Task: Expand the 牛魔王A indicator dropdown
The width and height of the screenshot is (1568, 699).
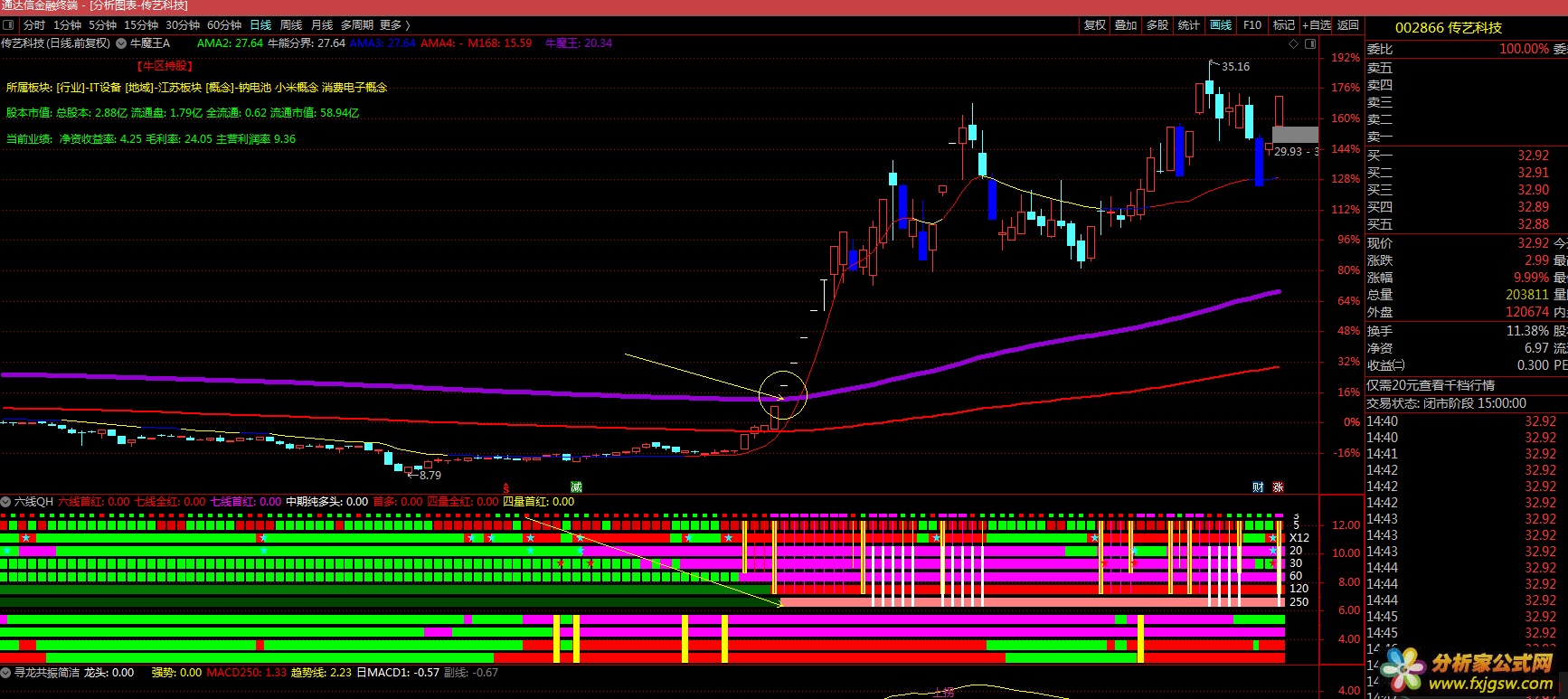Action: coord(122,43)
